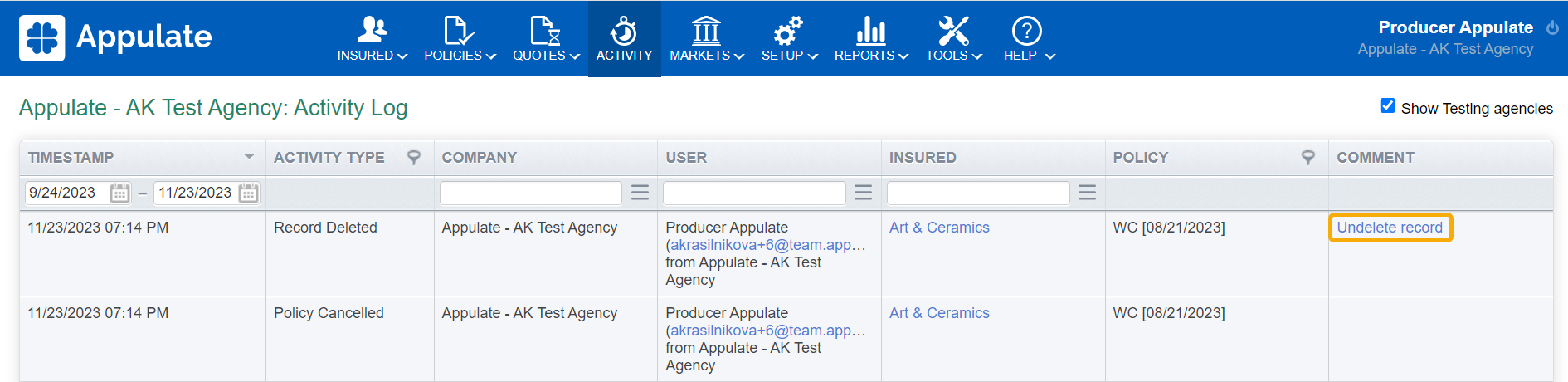
Task: Click the Undelete record link
Action: (x=1390, y=228)
